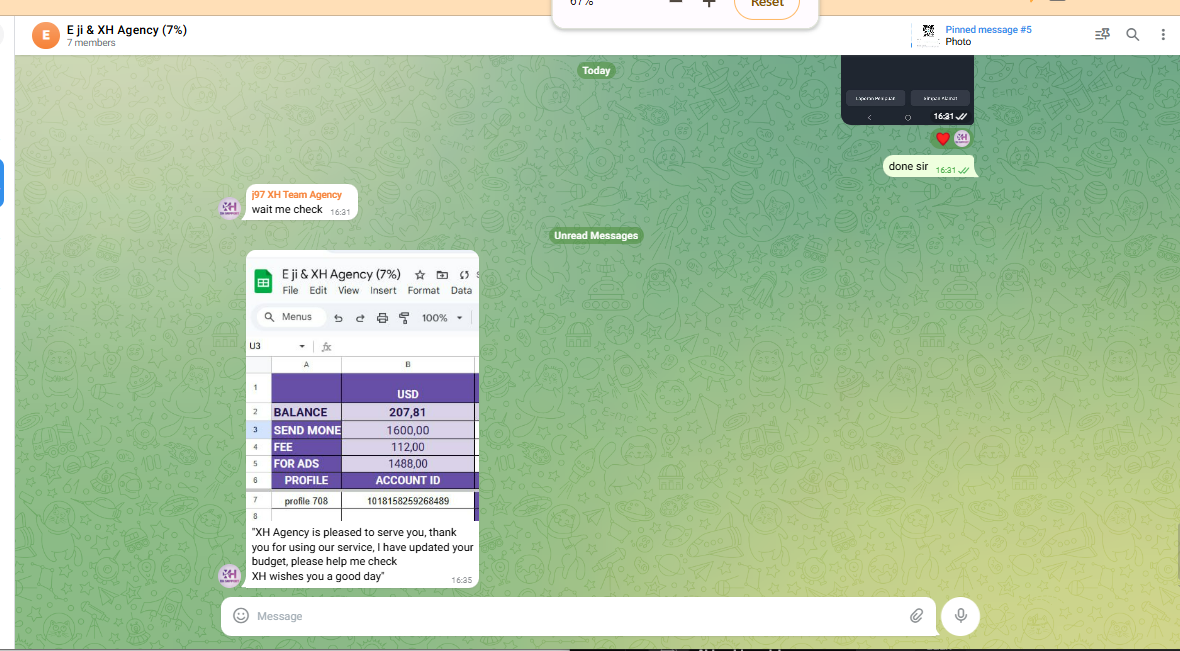Screen dimensions: 1180x651
Task: Click the red heart reaction
Action: [x=942, y=139]
